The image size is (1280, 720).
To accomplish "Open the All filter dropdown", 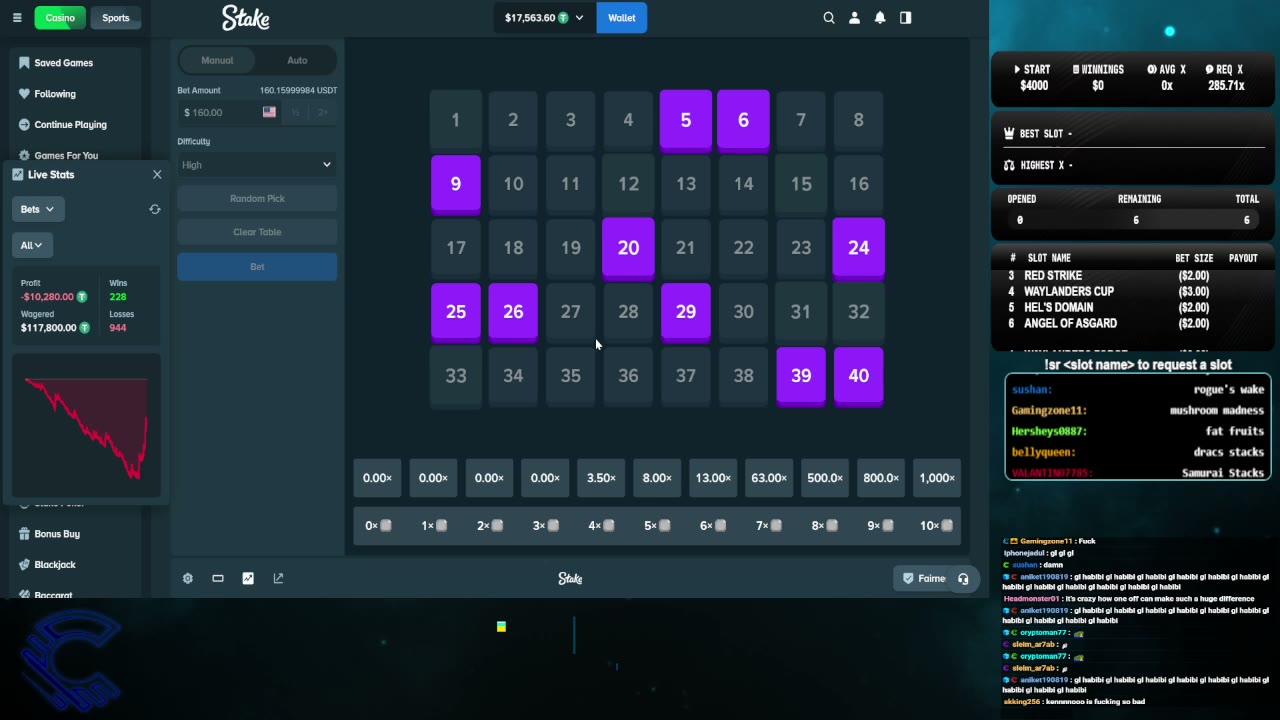I will click(x=32, y=245).
